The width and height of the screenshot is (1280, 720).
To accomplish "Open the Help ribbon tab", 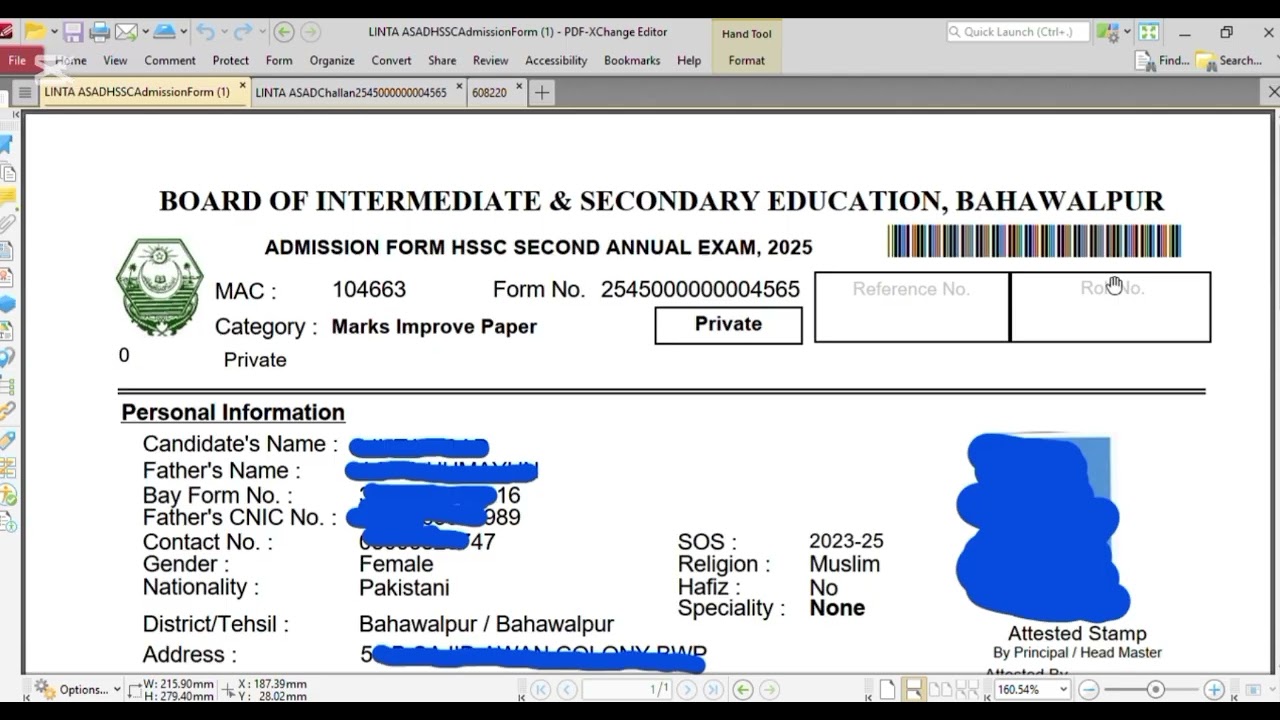I will pos(689,60).
